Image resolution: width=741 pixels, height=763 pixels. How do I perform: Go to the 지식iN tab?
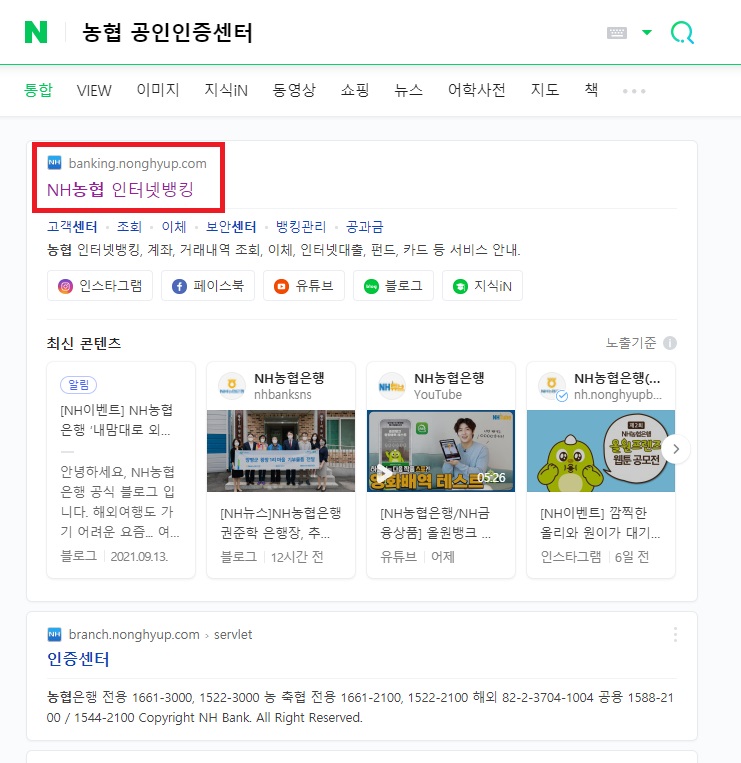(x=226, y=90)
